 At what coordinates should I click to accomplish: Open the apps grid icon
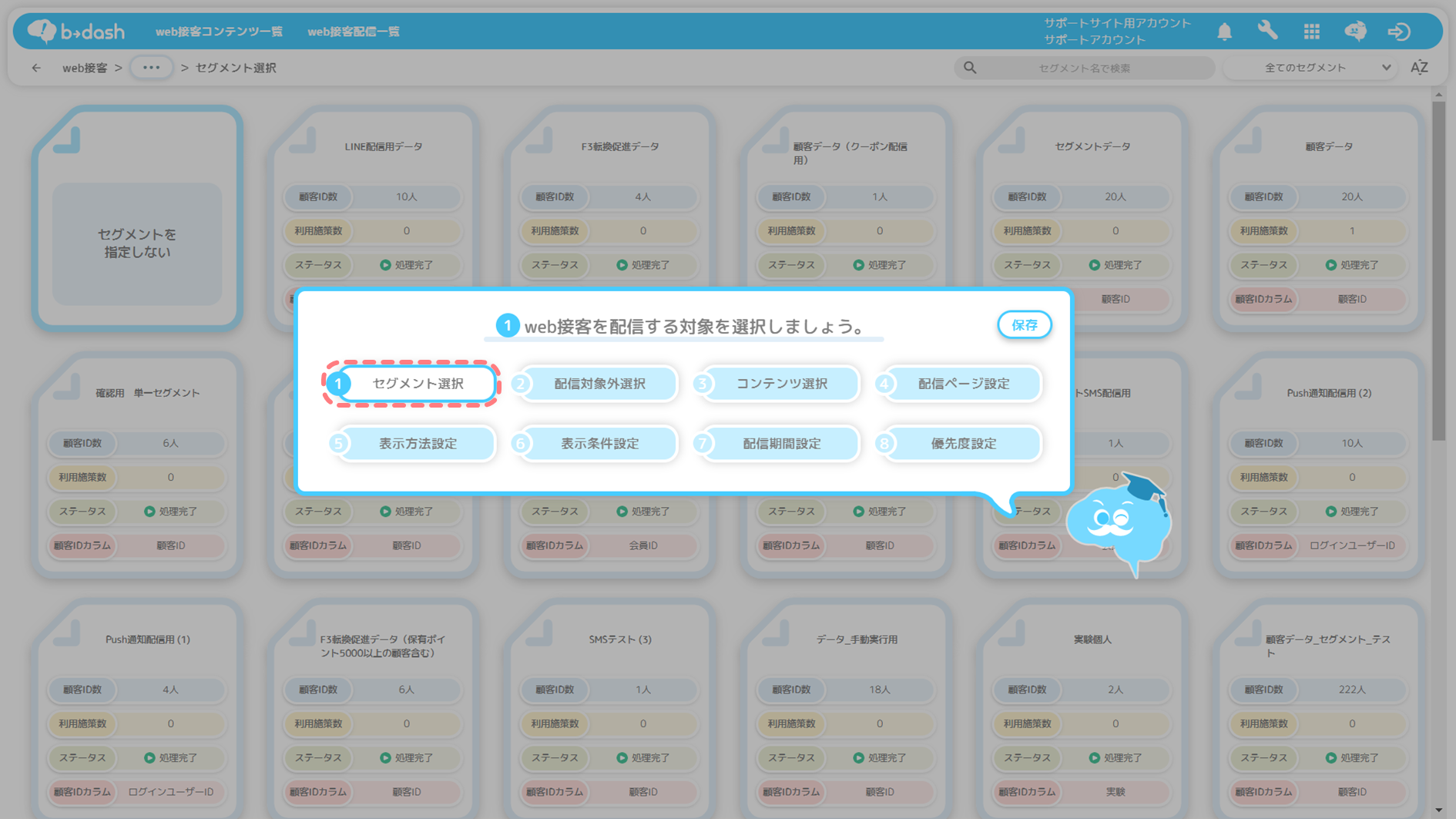tap(1311, 32)
